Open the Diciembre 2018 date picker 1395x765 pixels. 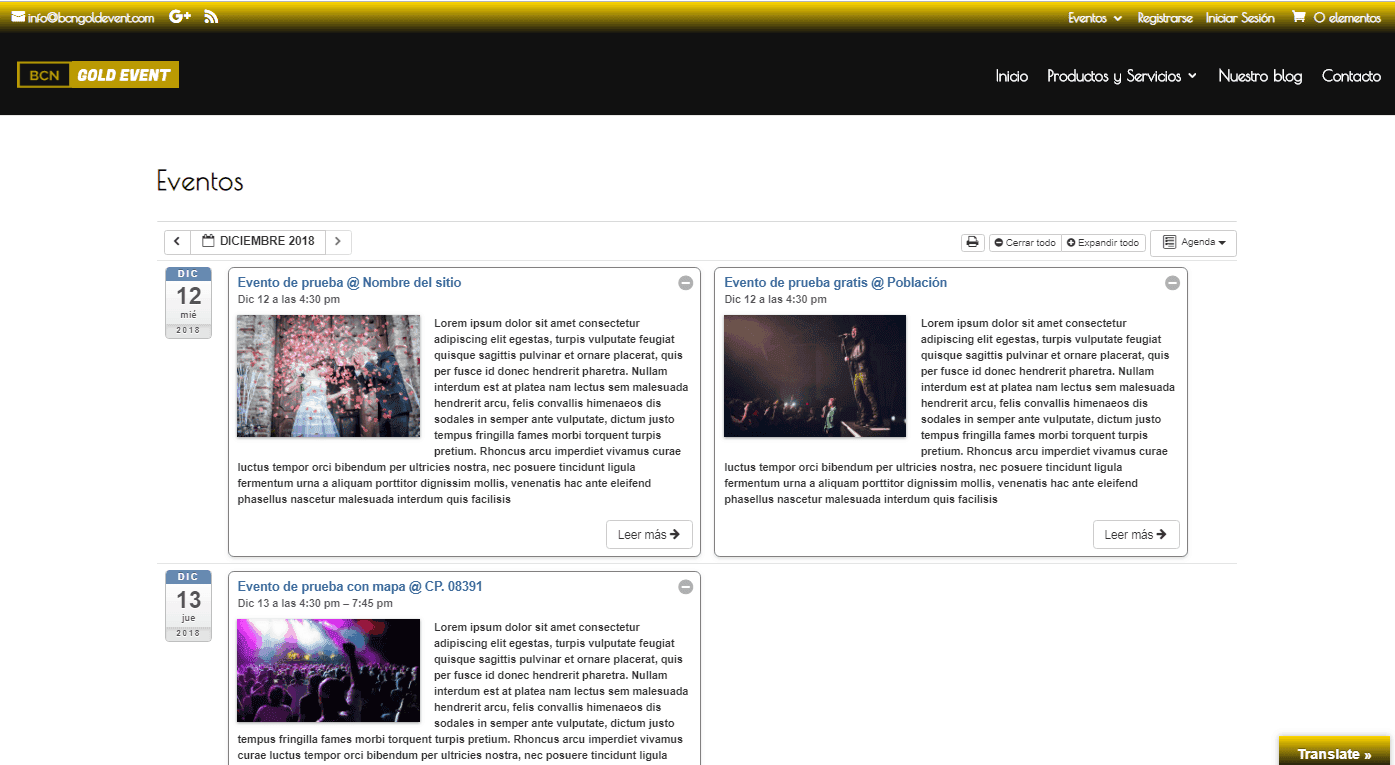click(x=258, y=242)
